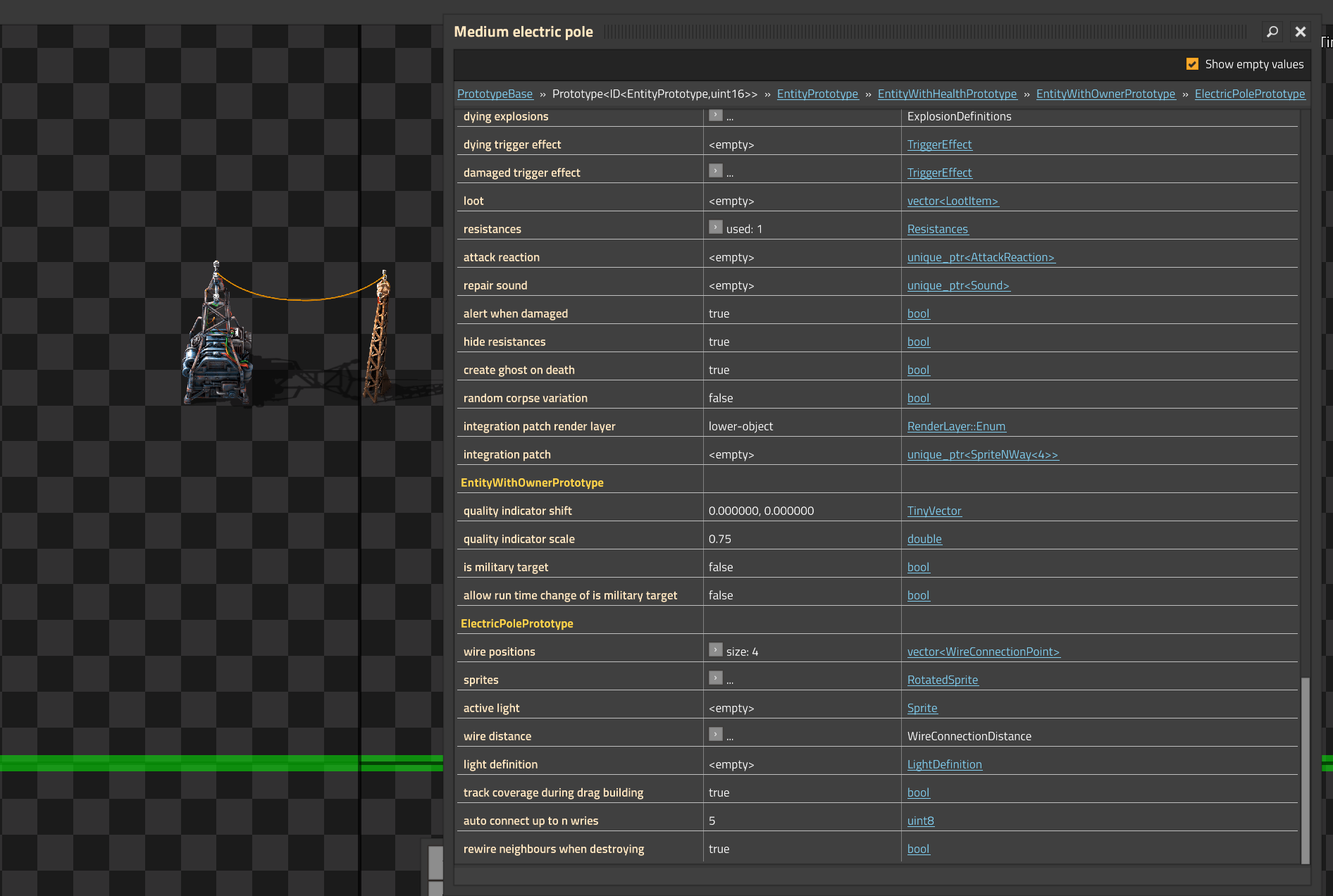The height and width of the screenshot is (896, 1333).
Task: Open vector<WireConnectionPoint> type link
Action: [984, 652]
